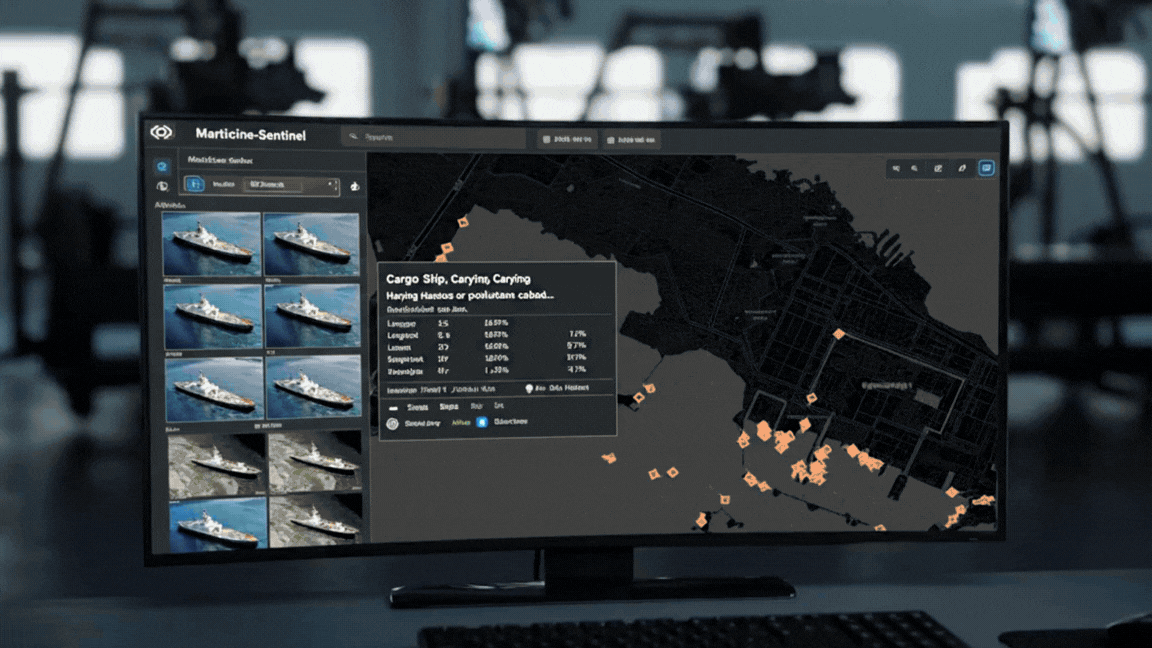
Task: Select the second tab in ship popup
Action: tap(449, 407)
